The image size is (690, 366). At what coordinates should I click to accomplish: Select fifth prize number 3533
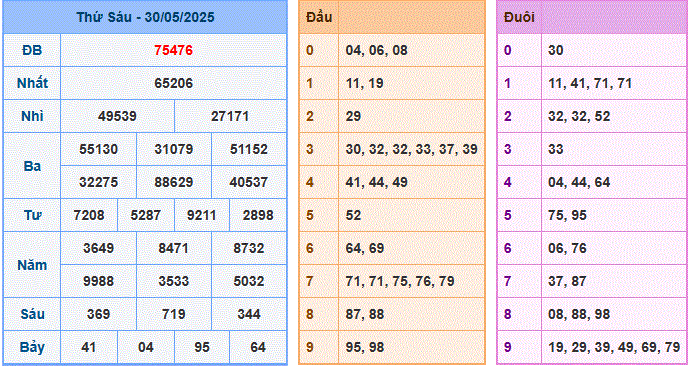(173, 281)
